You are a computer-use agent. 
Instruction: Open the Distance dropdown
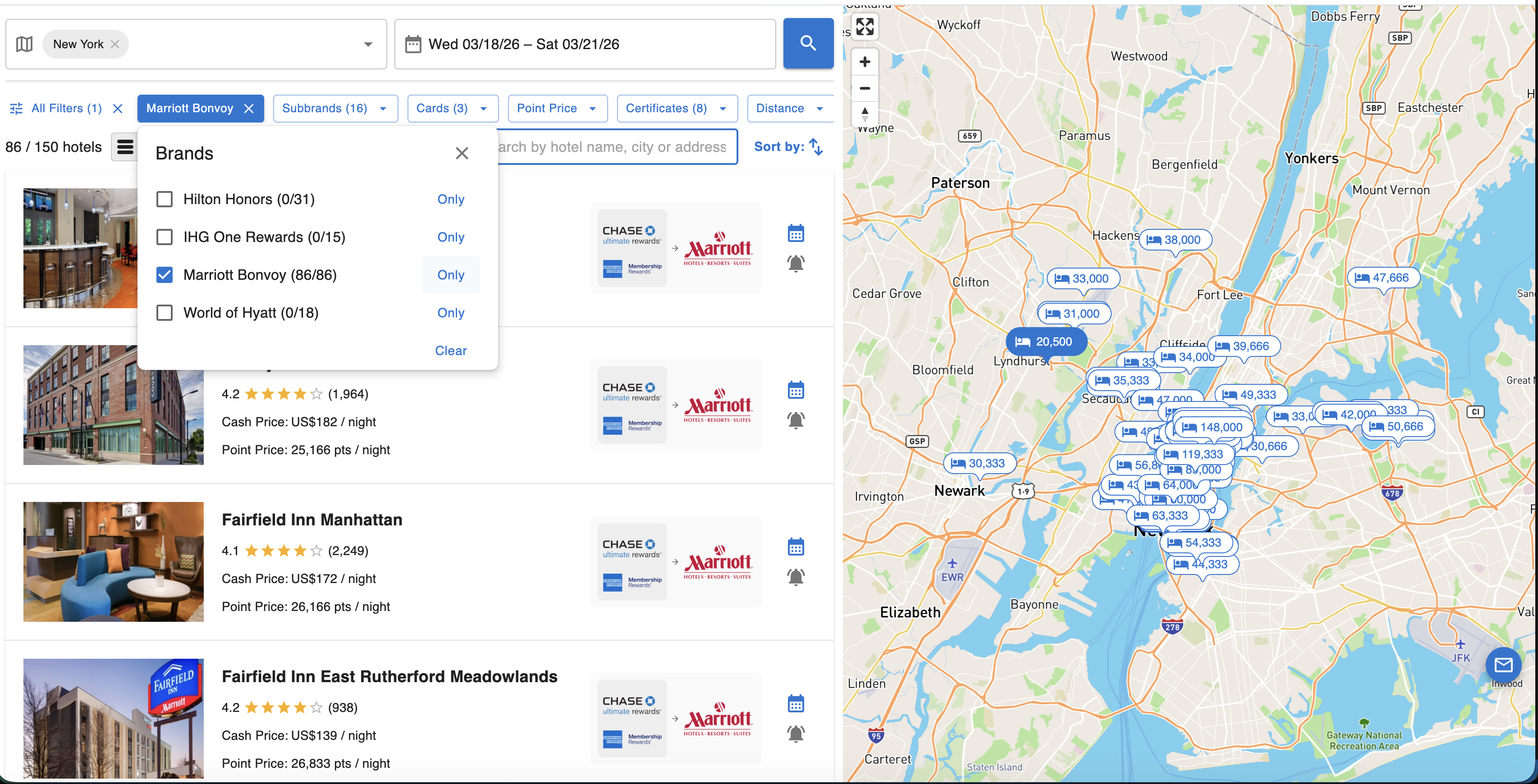click(x=790, y=108)
